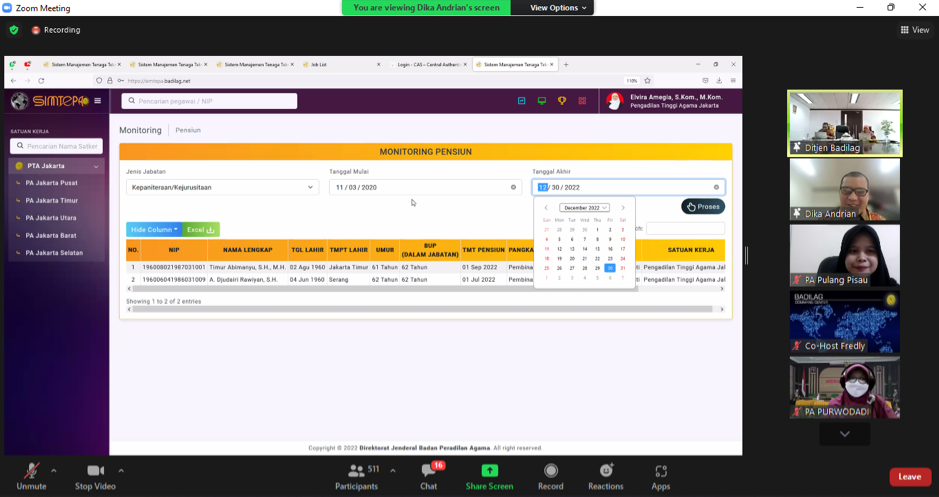Leave the Zoom meeting

909,477
